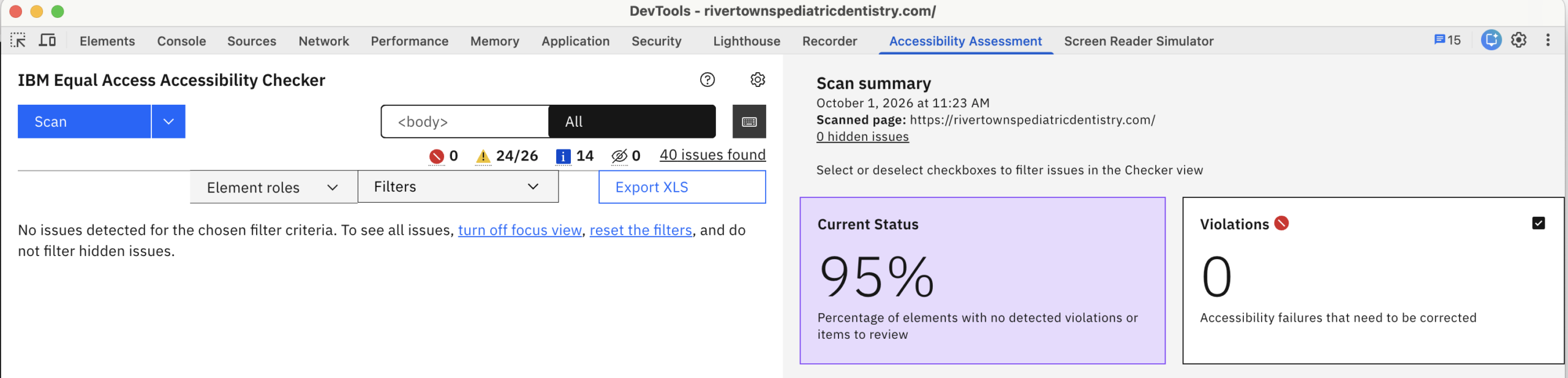Open the Filters dropdown

coord(458,187)
